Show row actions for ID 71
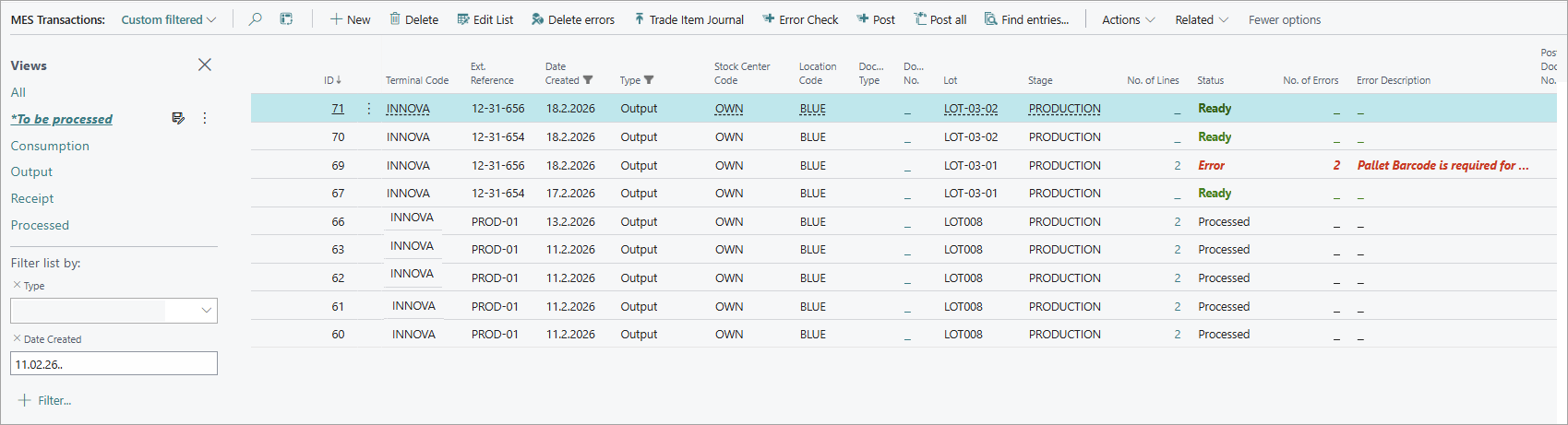The image size is (1568, 425). pos(369,109)
